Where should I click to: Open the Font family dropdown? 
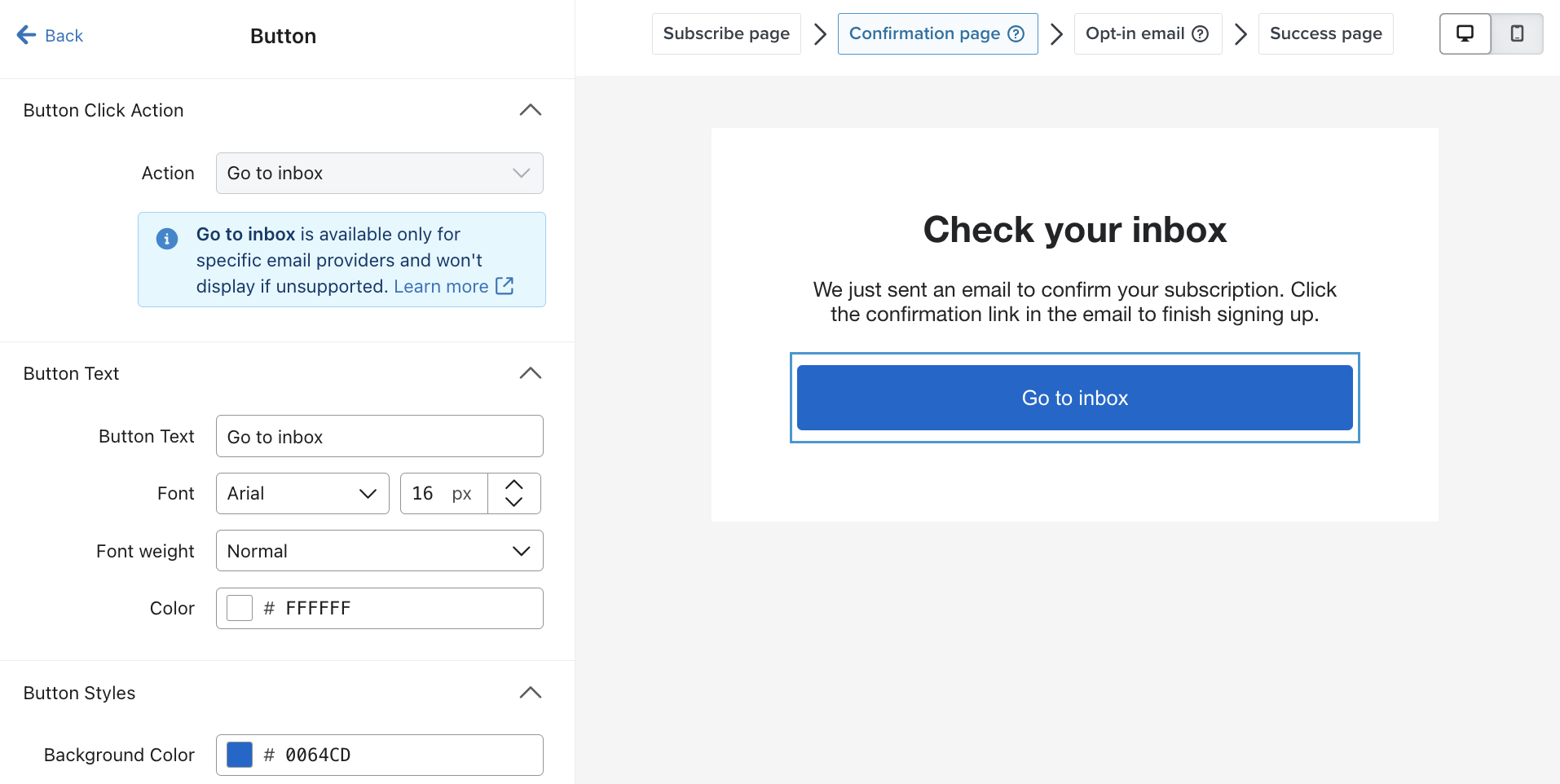tap(302, 493)
